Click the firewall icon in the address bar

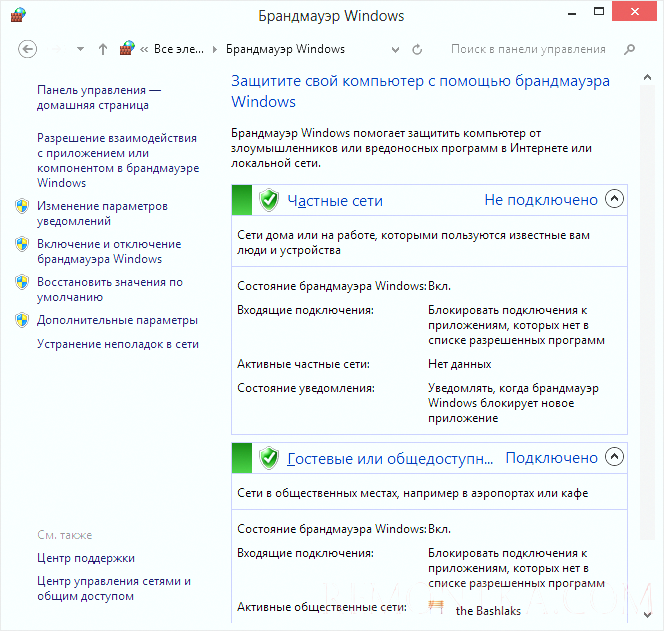pyautogui.click(x=127, y=49)
